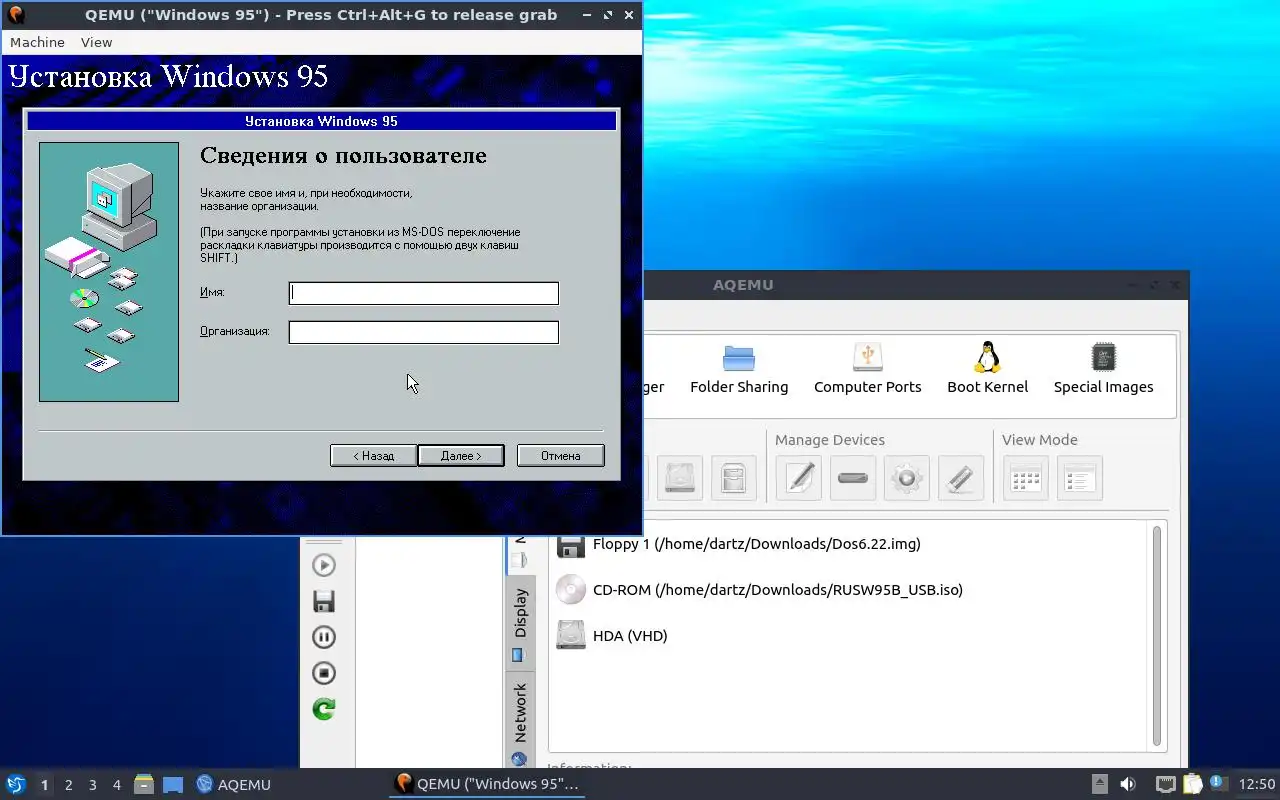
Task: Reset the VM with green arrow icon
Action: click(324, 709)
